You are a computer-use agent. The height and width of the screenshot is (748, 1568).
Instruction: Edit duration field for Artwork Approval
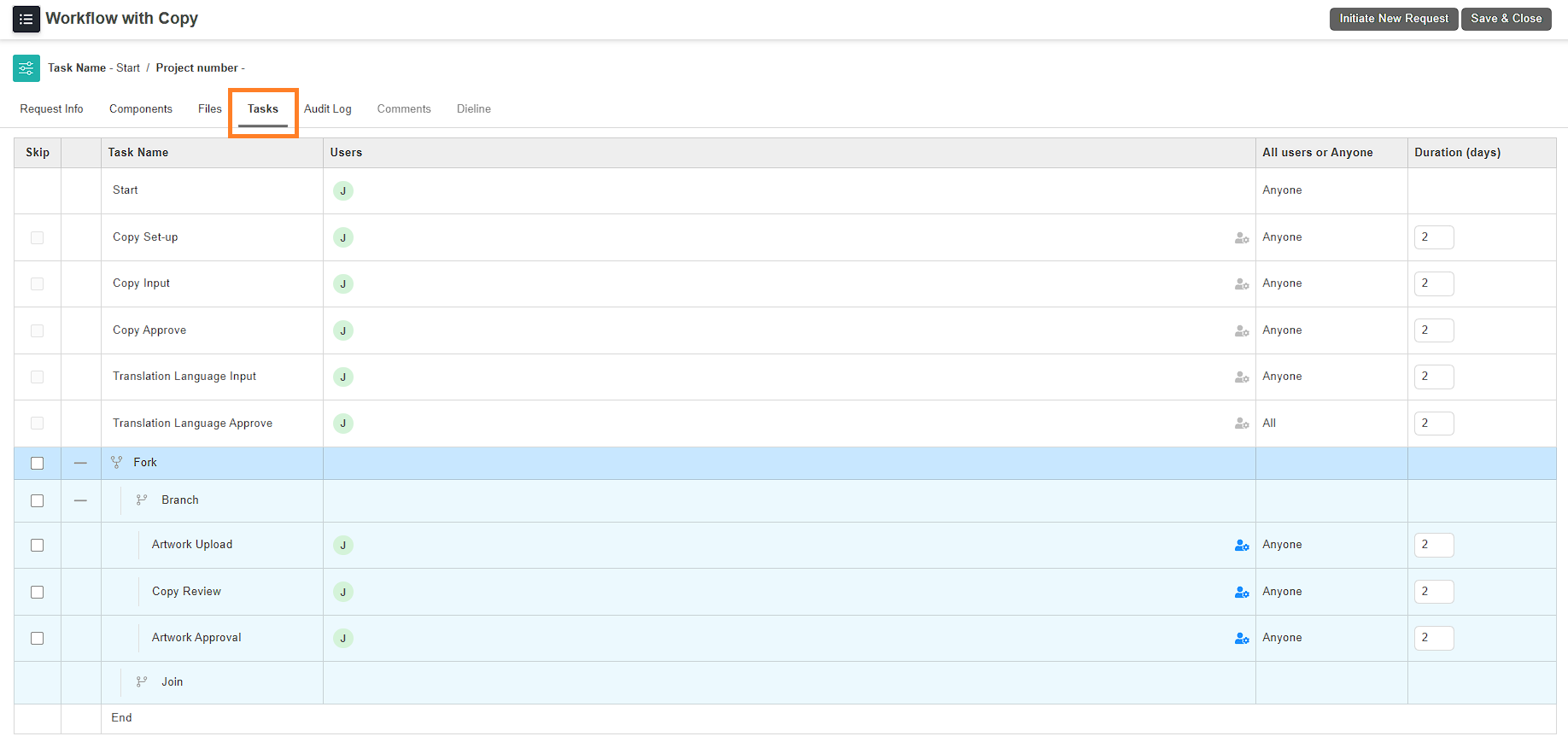coord(1434,639)
